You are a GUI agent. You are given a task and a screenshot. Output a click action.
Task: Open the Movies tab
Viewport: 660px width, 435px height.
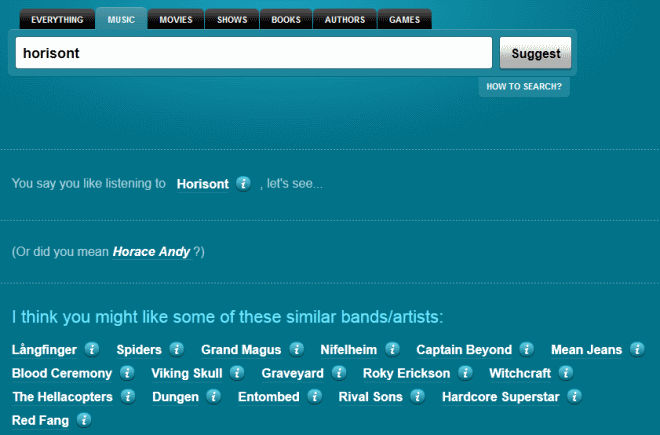coord(176,19)
